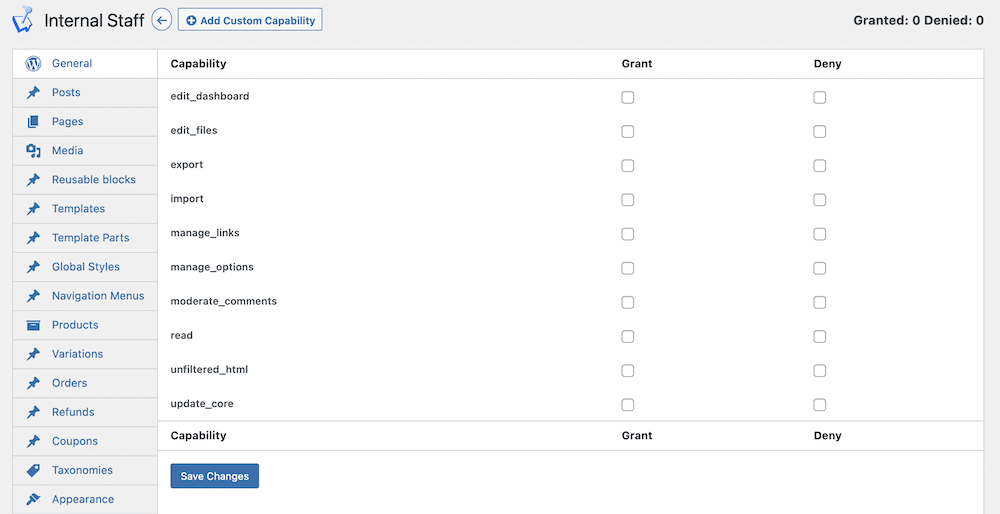Click the Media icon in sidebar
Image resolution: width=1000 pixels, height=514 pixels.
pos(33,151)
